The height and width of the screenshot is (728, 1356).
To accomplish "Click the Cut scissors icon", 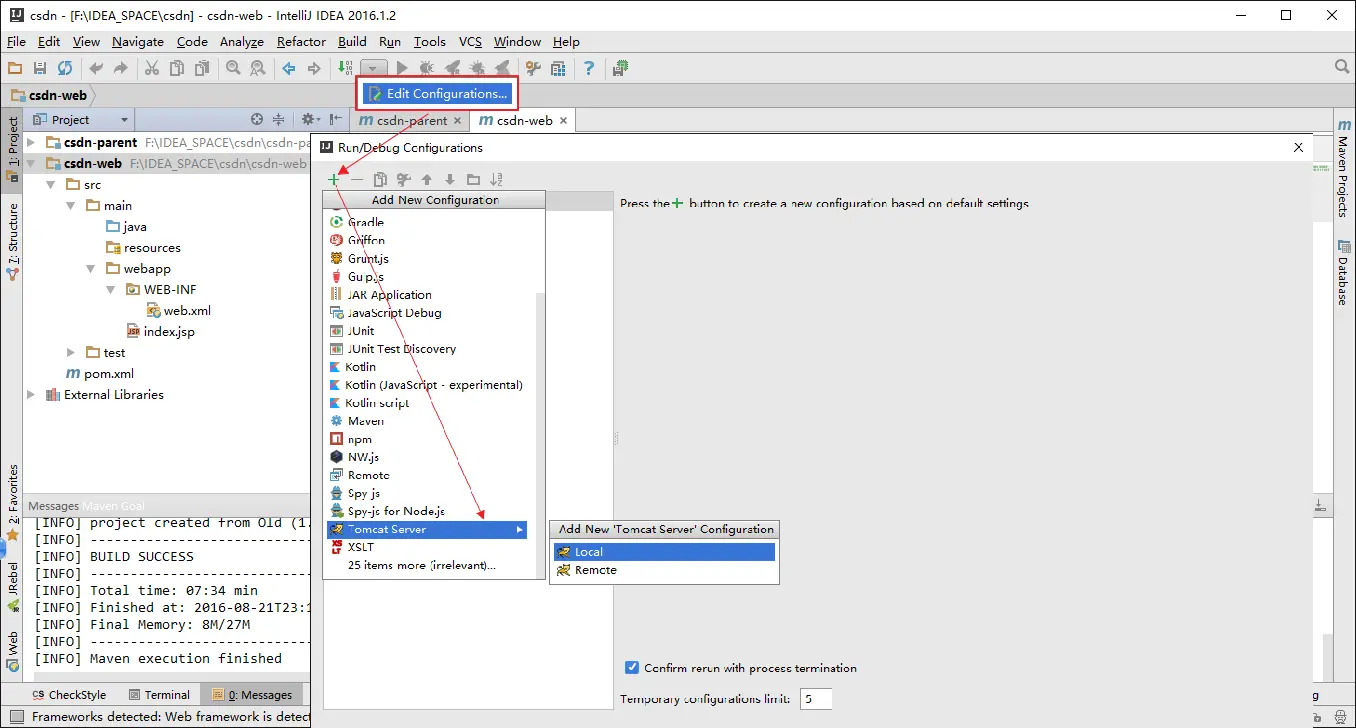I will 152,68.
